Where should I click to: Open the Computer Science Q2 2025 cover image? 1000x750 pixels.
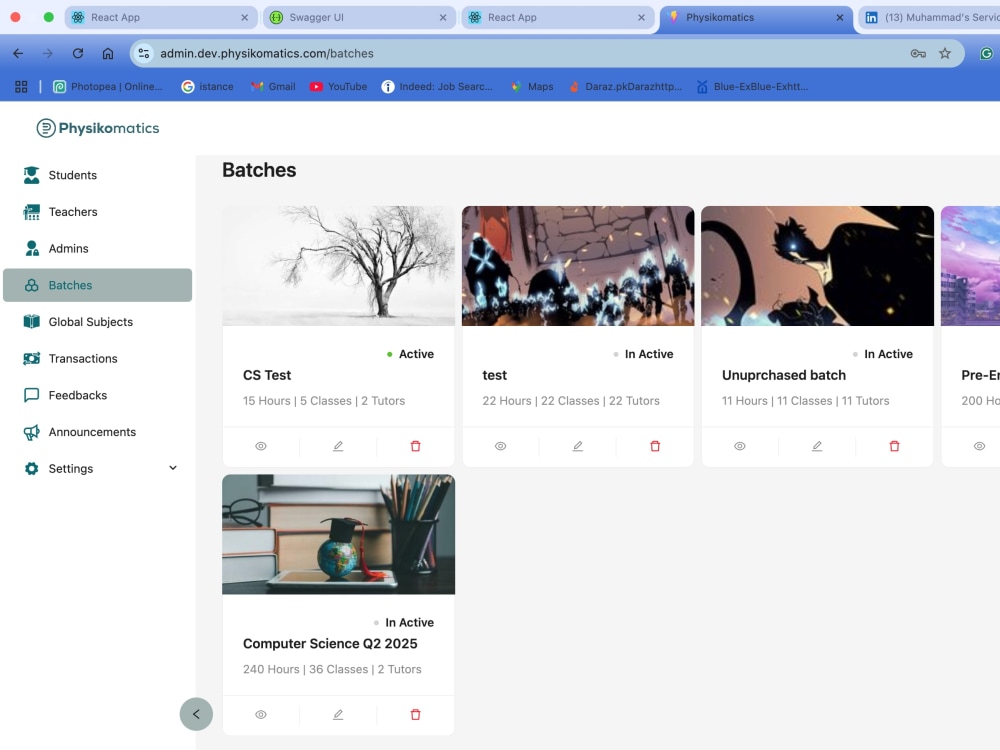(x=339, y=534)
